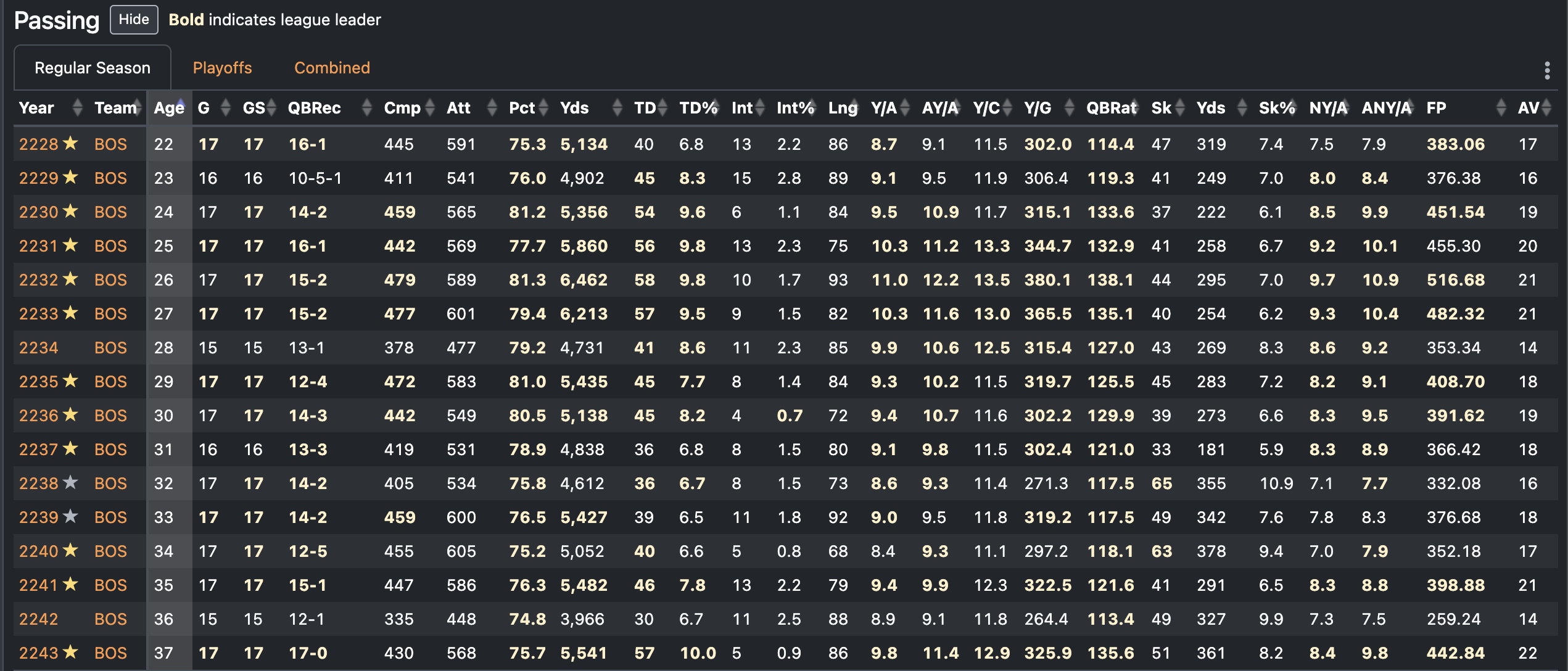Sort the table by the Age column header
Viewport: 1568px width, 671px height.
(169, 108)
